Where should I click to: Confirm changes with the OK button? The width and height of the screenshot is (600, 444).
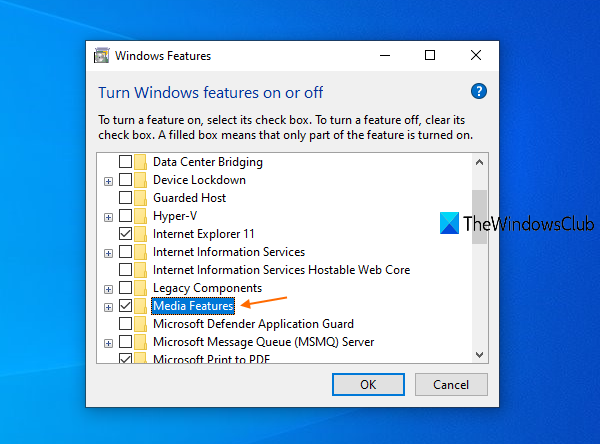[x=368, y=384]
